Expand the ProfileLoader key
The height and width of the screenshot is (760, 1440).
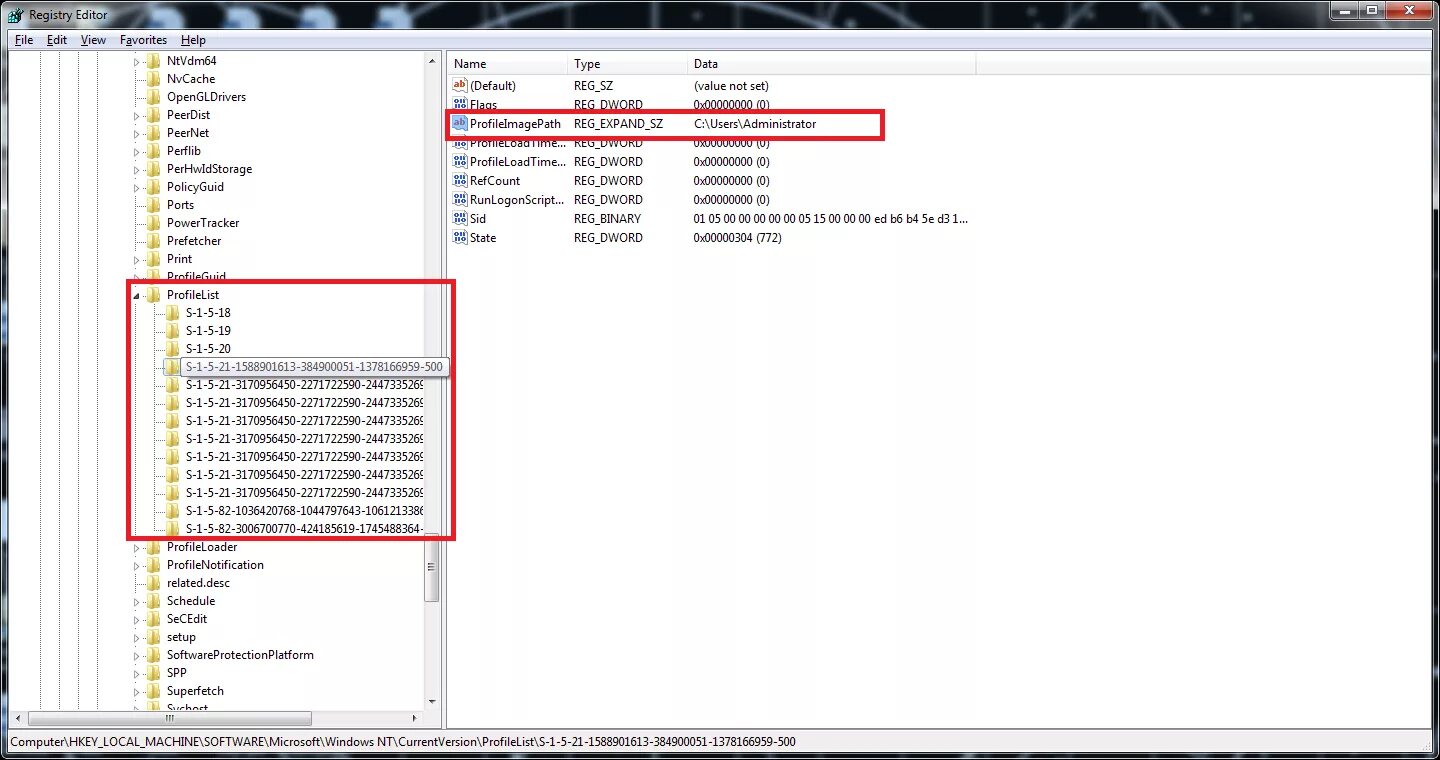137,547
